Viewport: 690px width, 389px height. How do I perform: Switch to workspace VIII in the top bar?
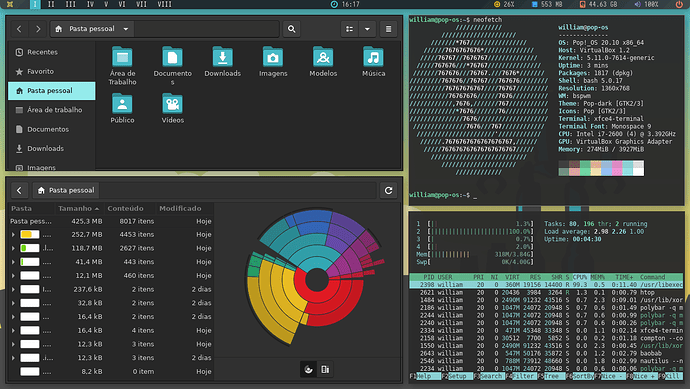coord(165,4)
